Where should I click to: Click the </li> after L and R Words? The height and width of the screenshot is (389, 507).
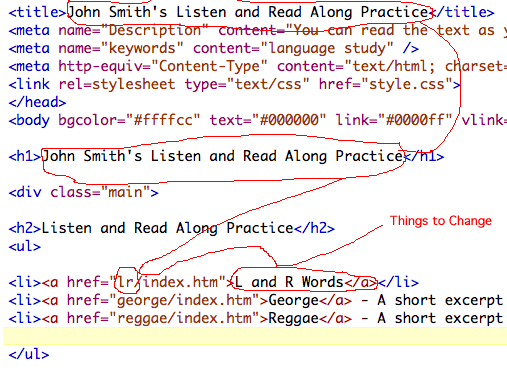(x=398, y=283)
